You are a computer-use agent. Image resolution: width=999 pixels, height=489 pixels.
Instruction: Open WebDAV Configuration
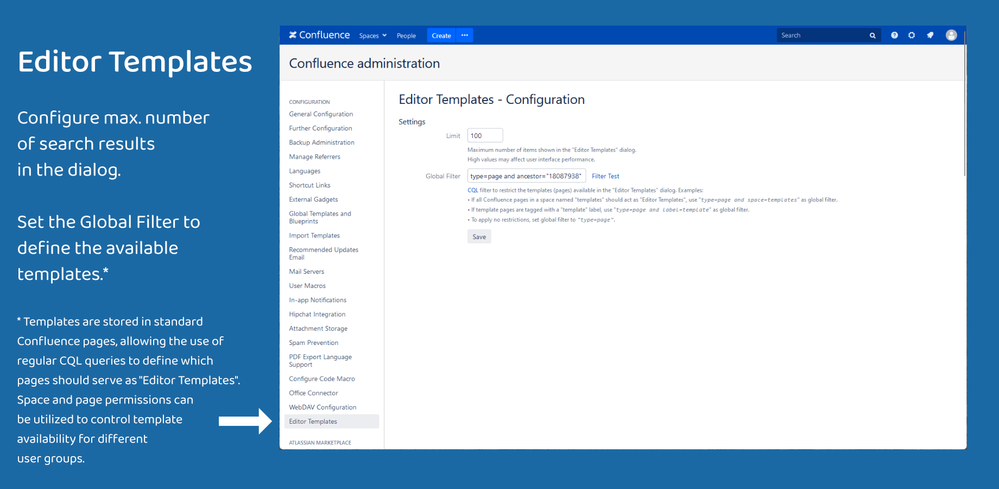pyautogui.click(x=322, y=407)
